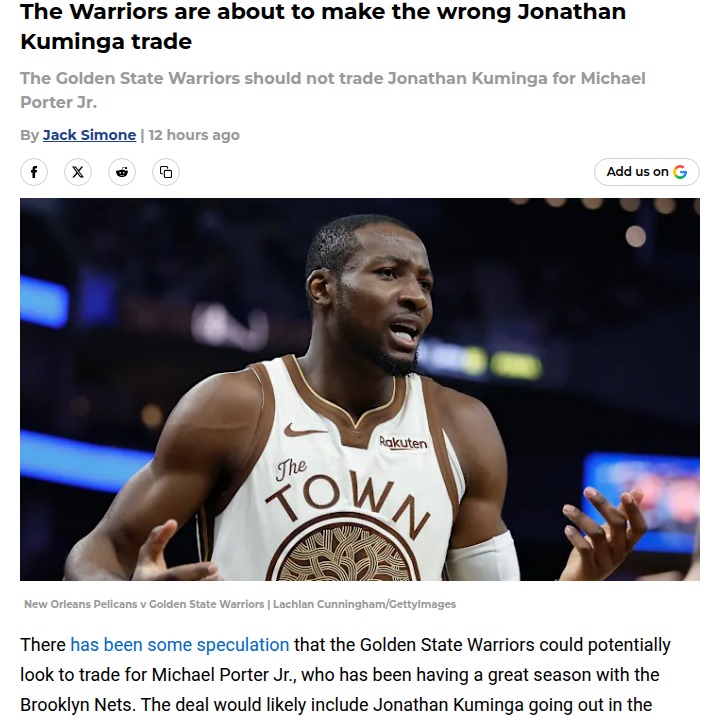Click the Rakuten patch on jersey
The height and width of the screenshot is (720, 720).
[403, 443]
